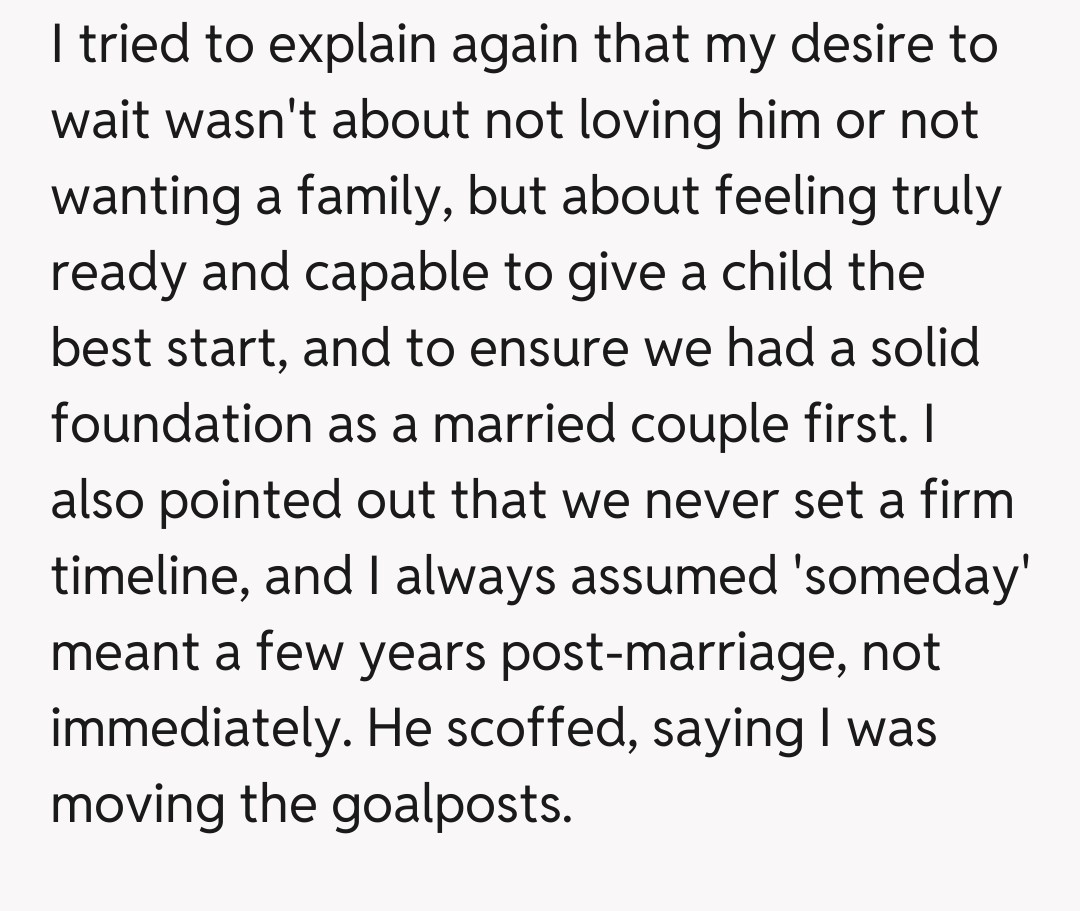Click the word 'scoffed'
The width and height of the screenshot is (1080, 911).
point(541,729)
